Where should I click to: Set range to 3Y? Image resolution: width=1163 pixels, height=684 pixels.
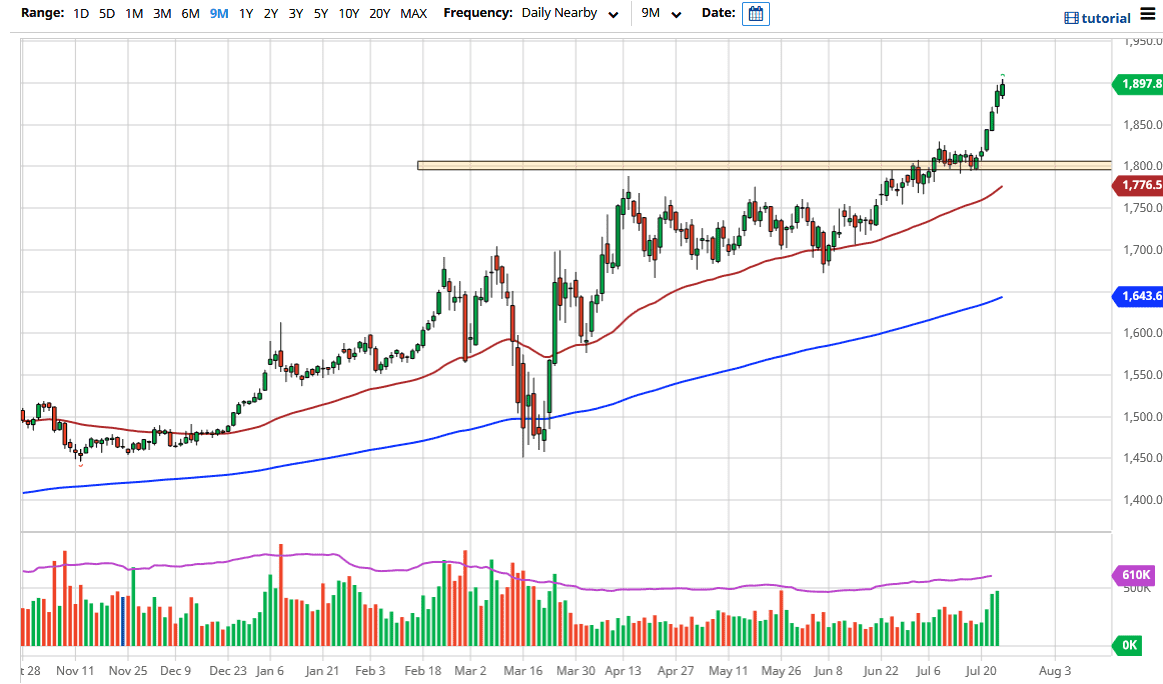[x=295, y=13]
